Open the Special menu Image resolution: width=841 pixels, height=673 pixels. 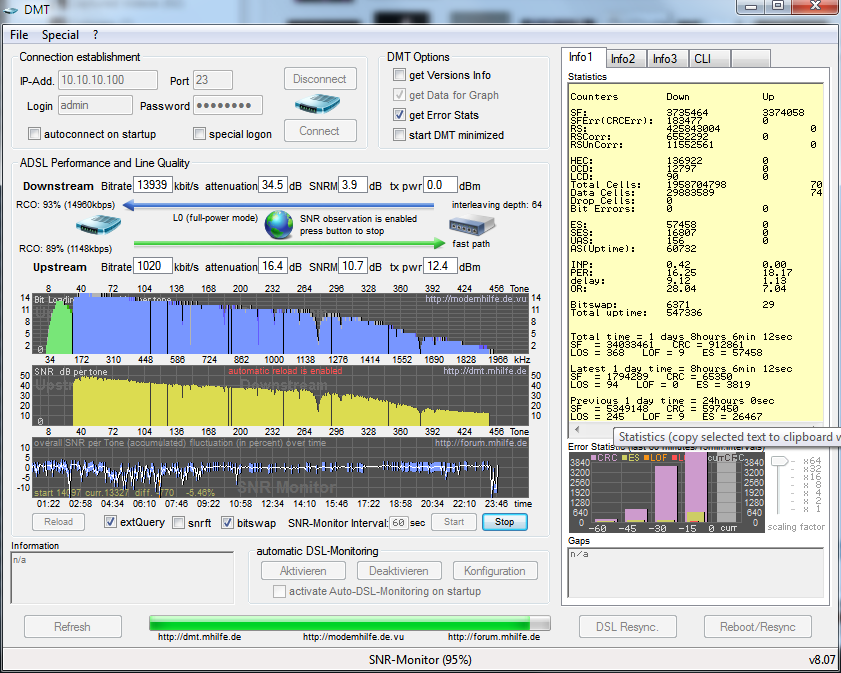click(x=60, y=35)
